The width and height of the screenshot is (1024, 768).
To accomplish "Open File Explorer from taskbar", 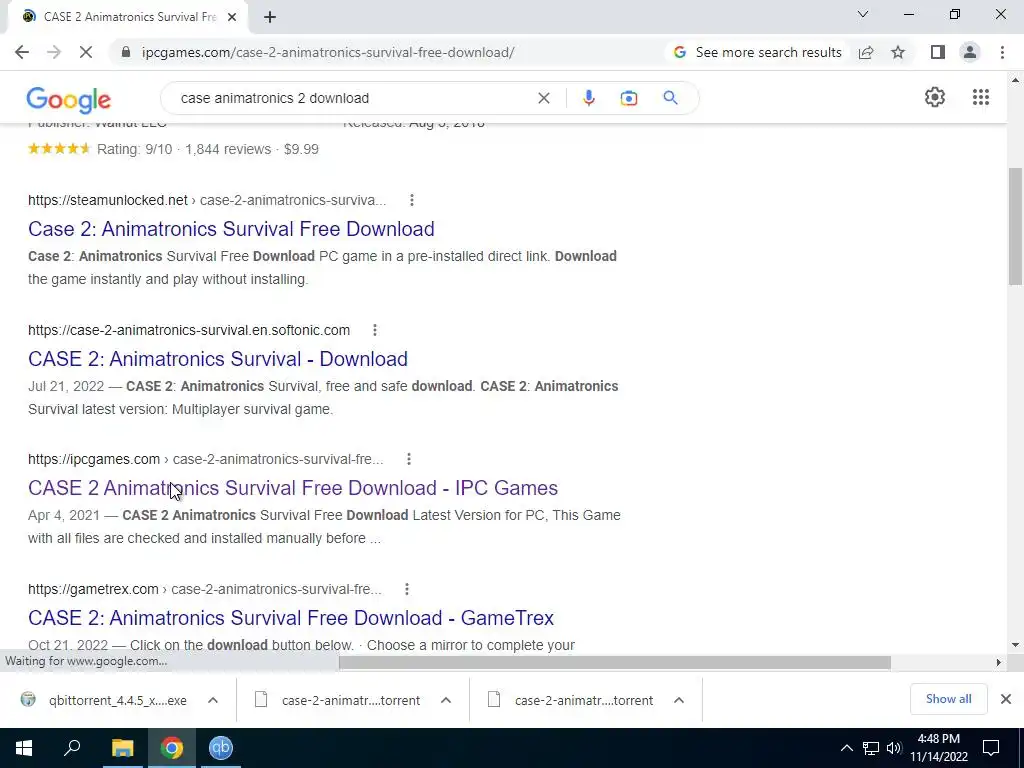I will coord(122,748).
